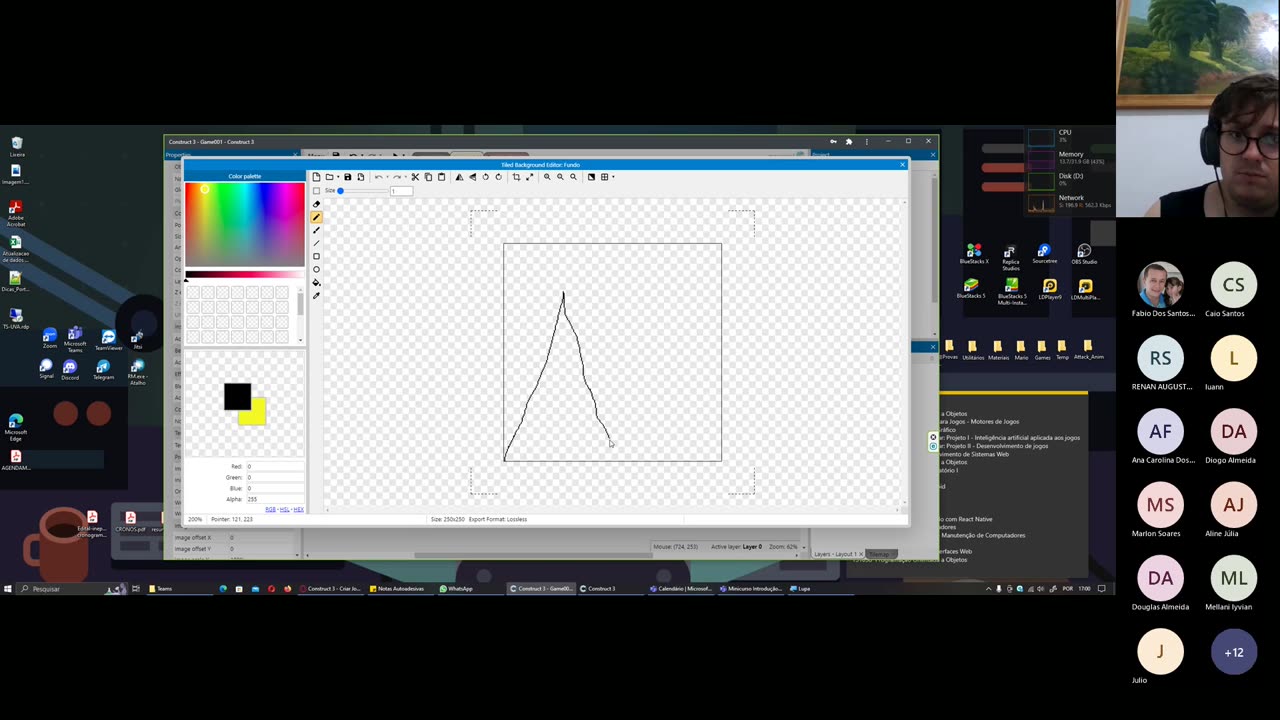This screenshot has height=720, width=1280.
Task: Toggle the tile grid icon
Action: (x=604, y=177)
